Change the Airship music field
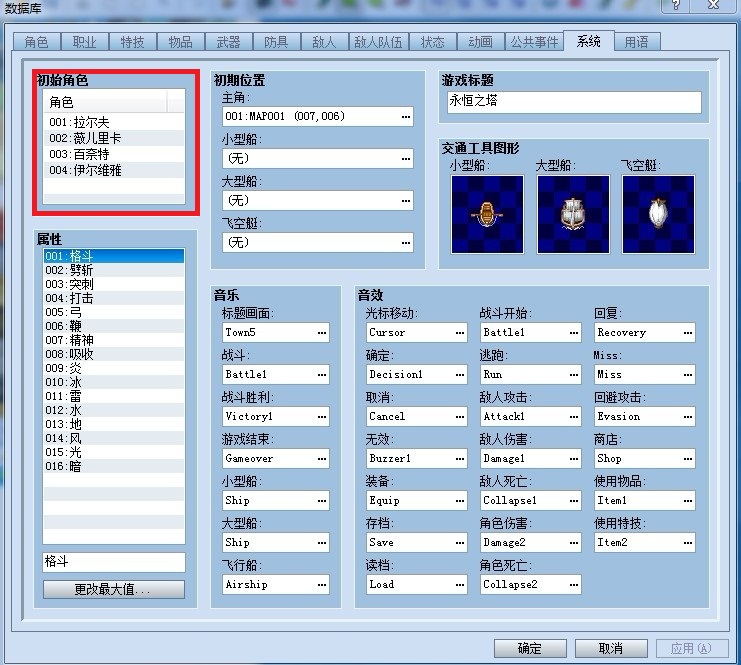The image size is (741, 665). (x=276, y=584)
